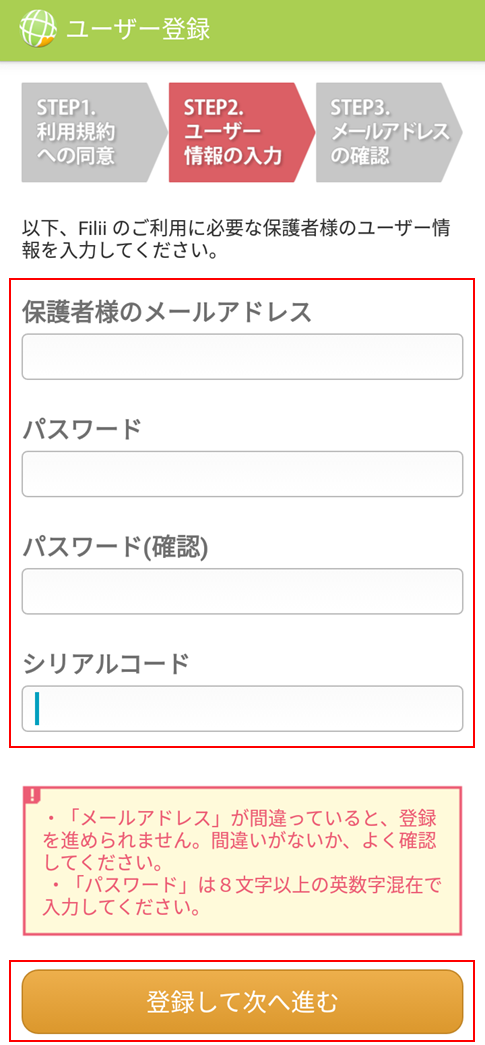485x1045 pixels.
Task: Click the パスワード label text
Action: point(81,429)
